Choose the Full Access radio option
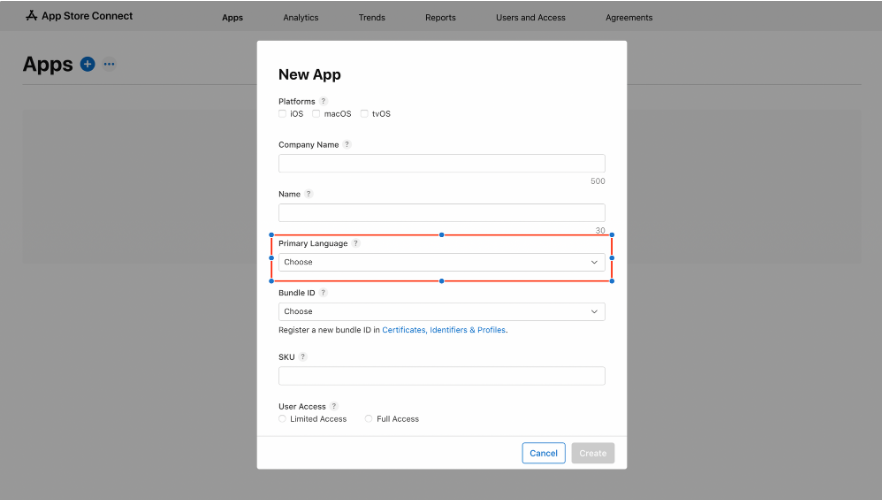The image size is (882, 500). (369, 419)
